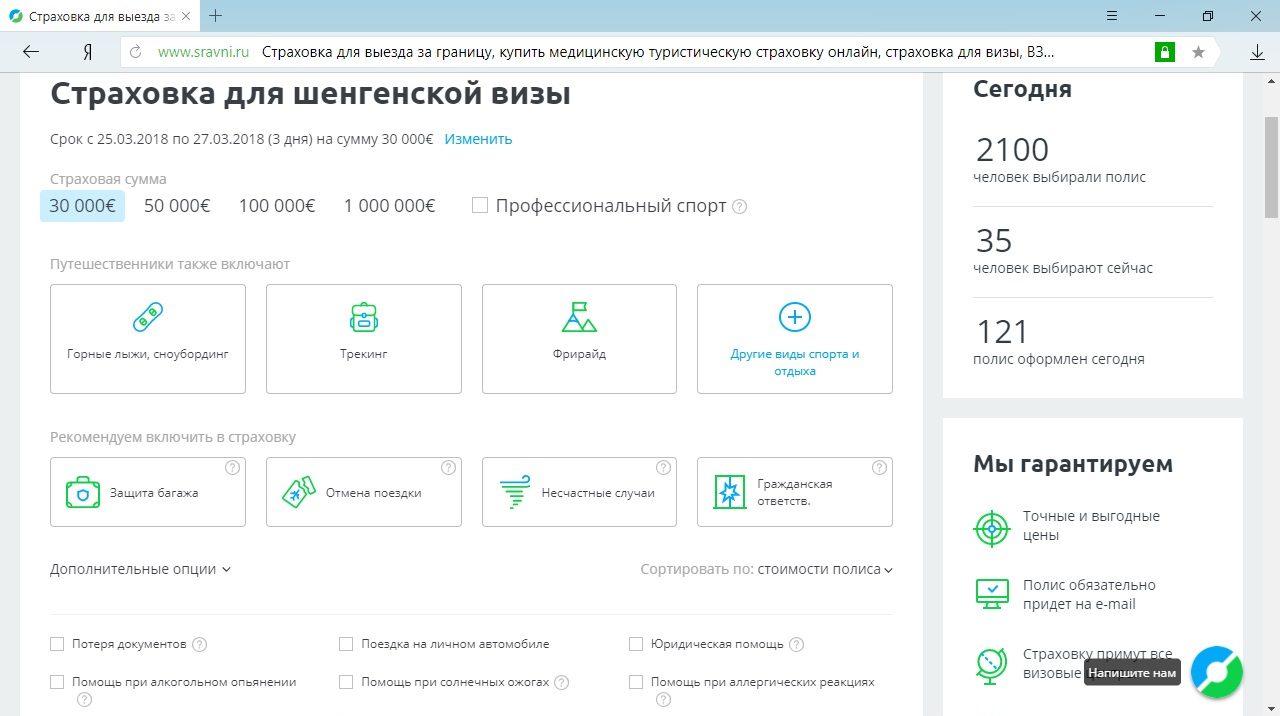
Task: Select the Страховка для выезда browser tab
Action: pos(100,16)
